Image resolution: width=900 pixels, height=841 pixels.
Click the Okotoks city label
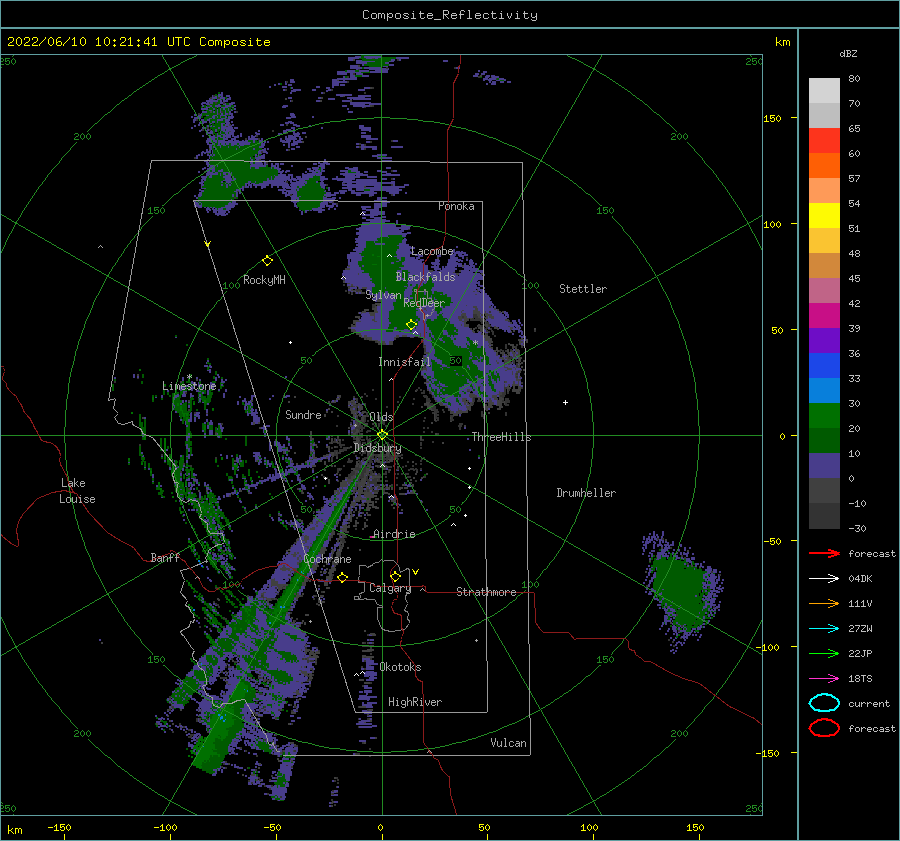(400, 667)
